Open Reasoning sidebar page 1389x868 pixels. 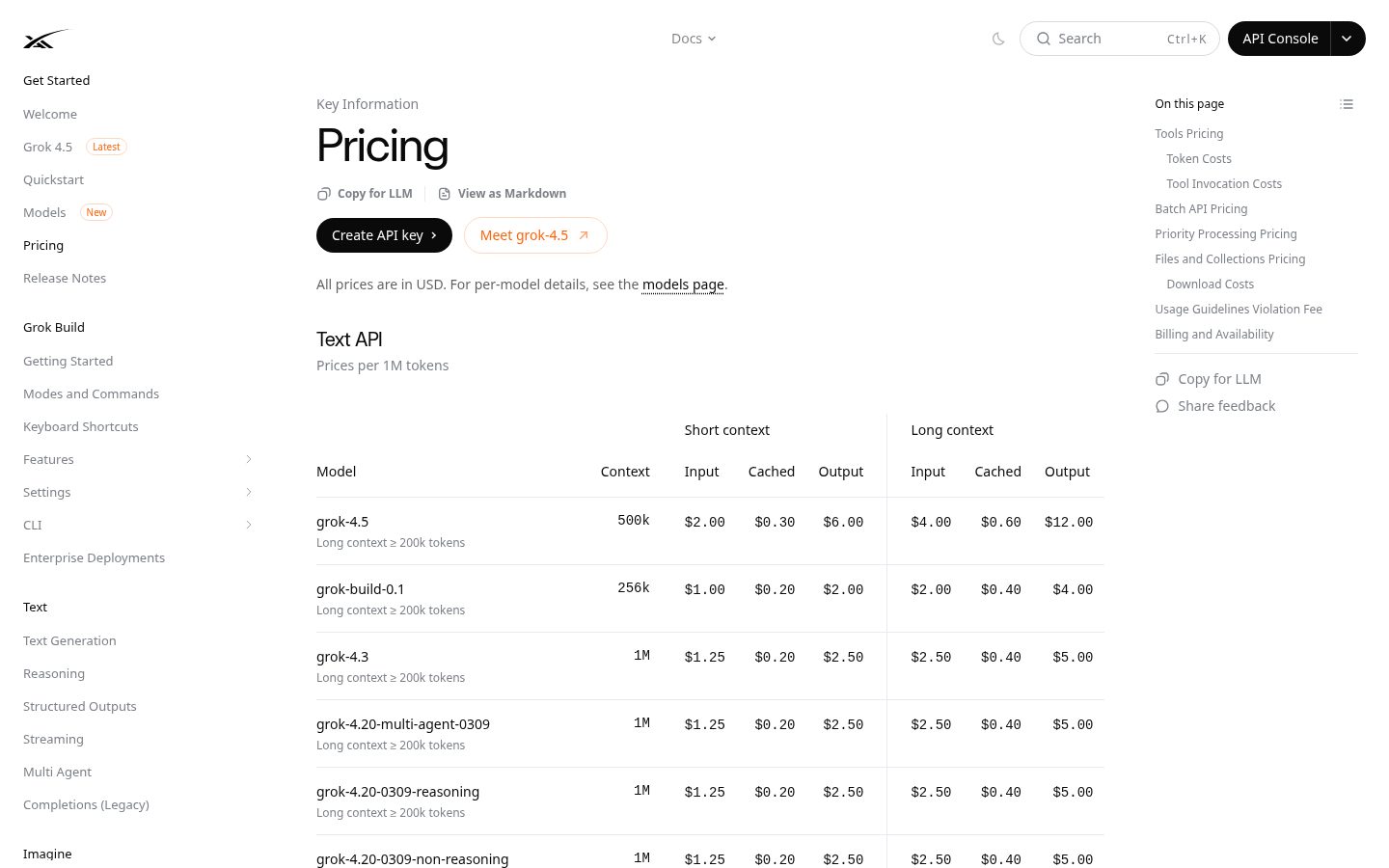[54, 673]
